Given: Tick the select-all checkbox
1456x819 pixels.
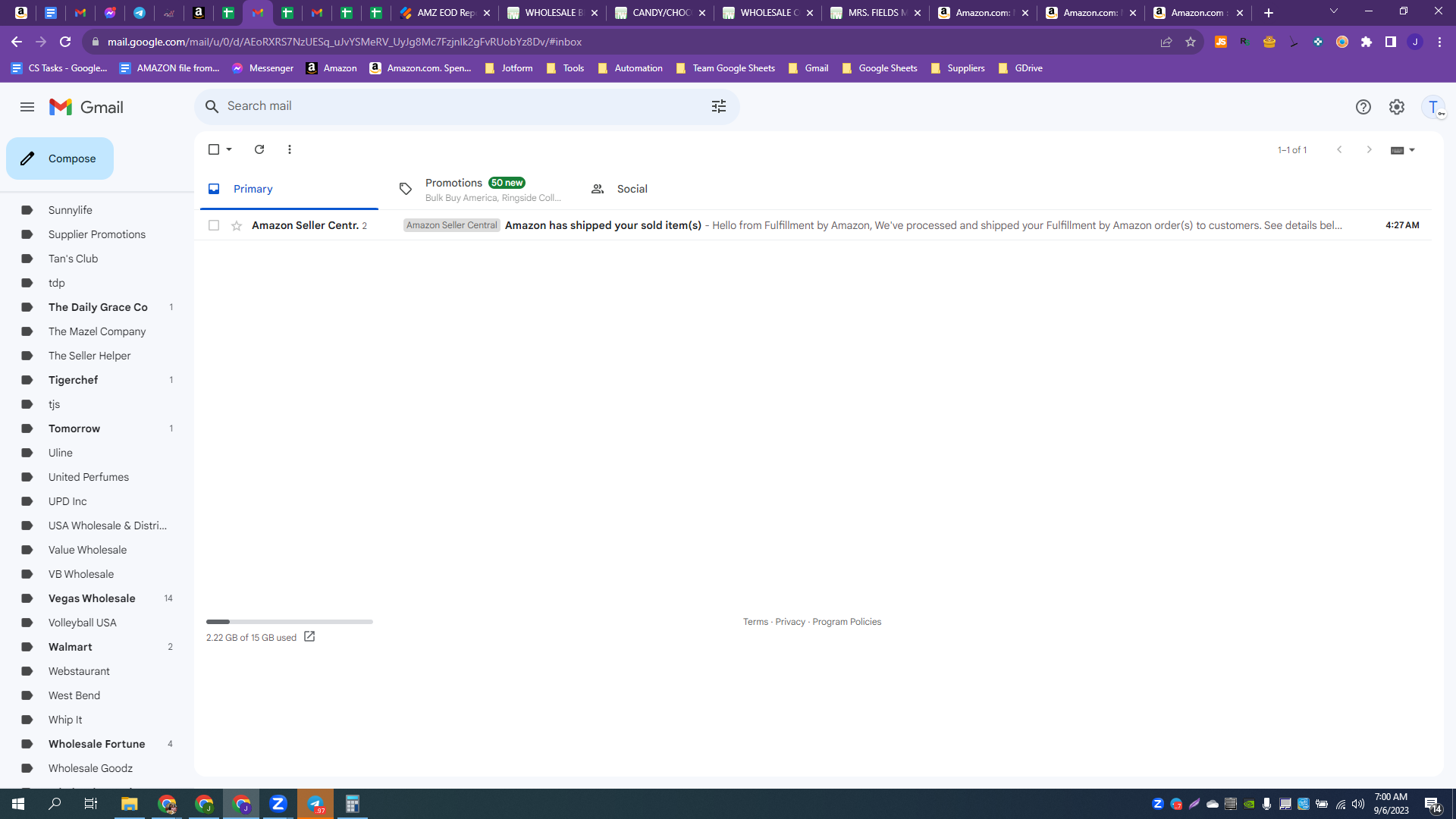Looking at the screenshot, I should pos(214,149).
